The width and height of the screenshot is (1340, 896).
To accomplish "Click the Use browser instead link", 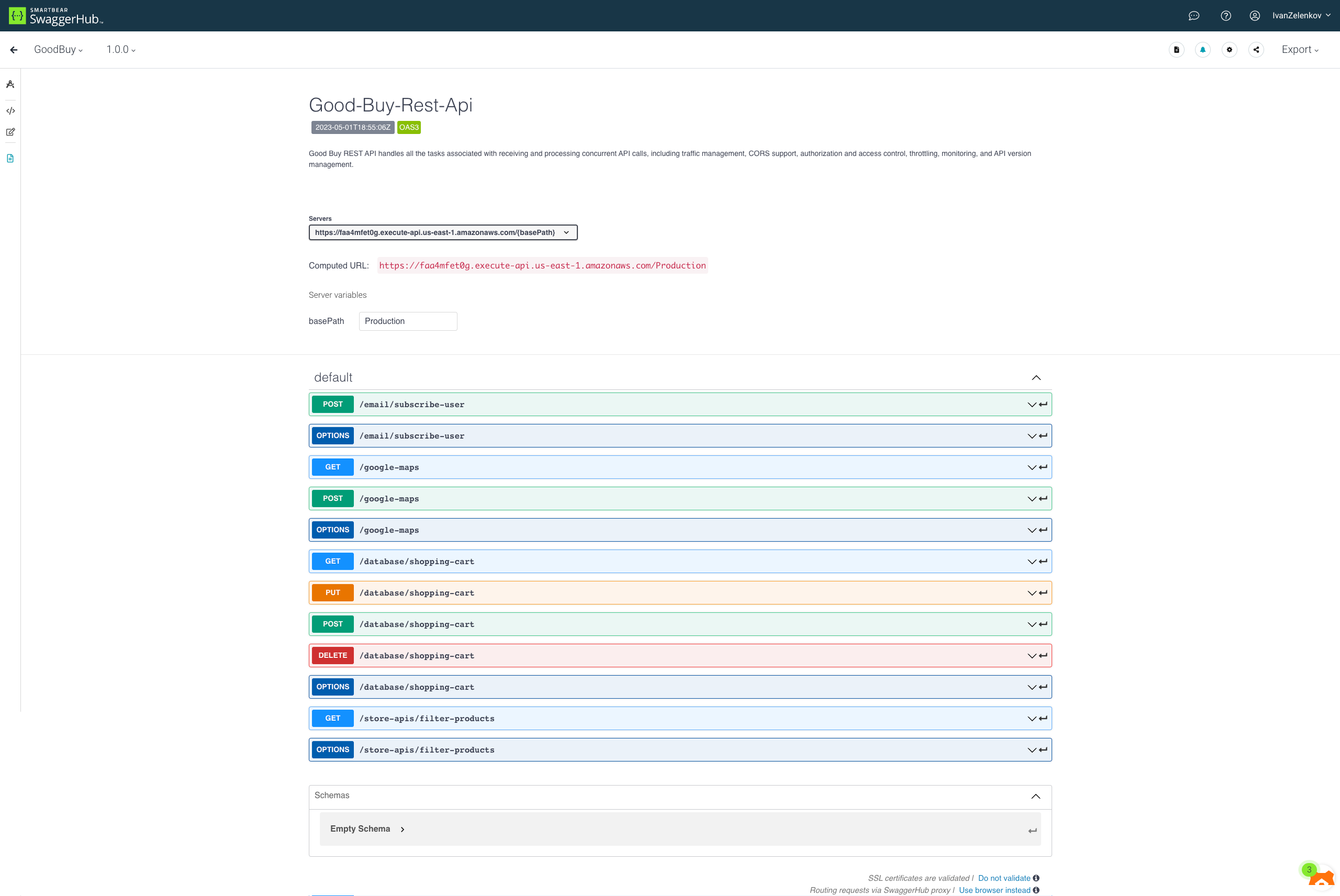I will 995,890.
